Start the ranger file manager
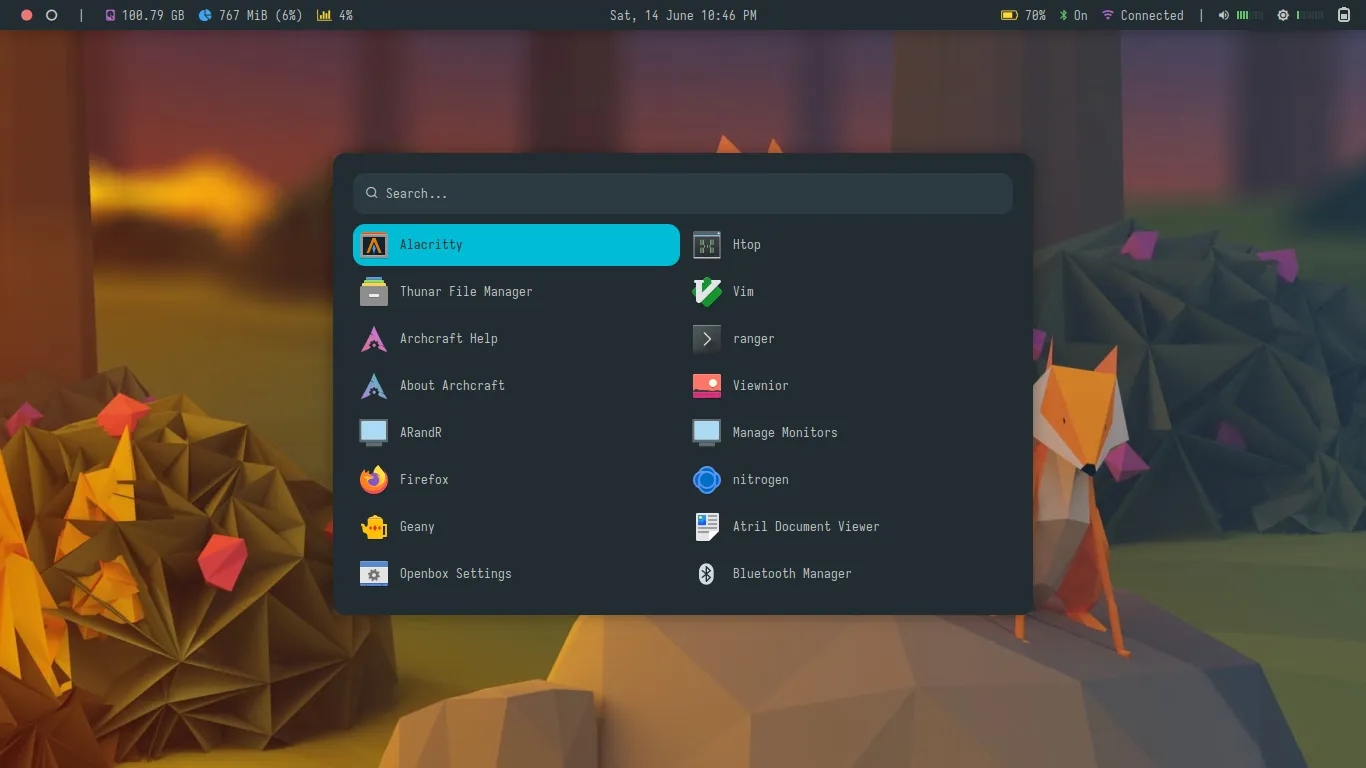This screenshot has height=768, width=1366. 849,339
